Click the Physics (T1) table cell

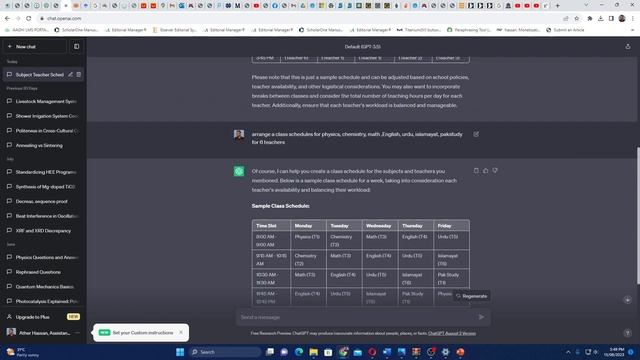click(308, 240)
